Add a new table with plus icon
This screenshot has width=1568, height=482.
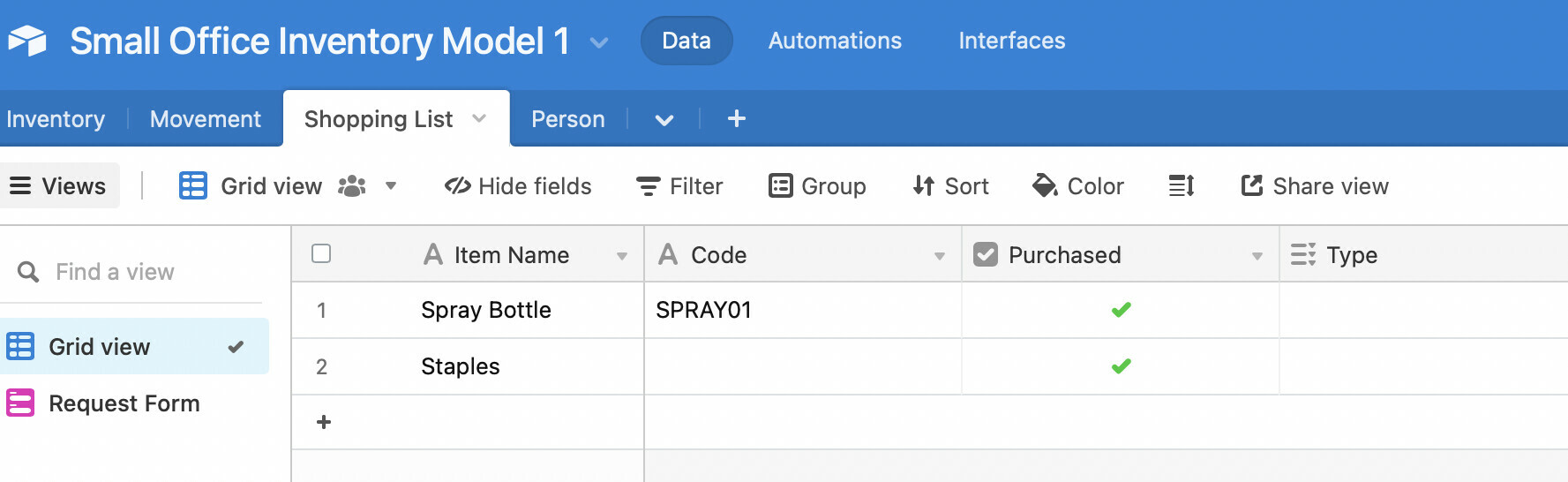coord(737,118)
